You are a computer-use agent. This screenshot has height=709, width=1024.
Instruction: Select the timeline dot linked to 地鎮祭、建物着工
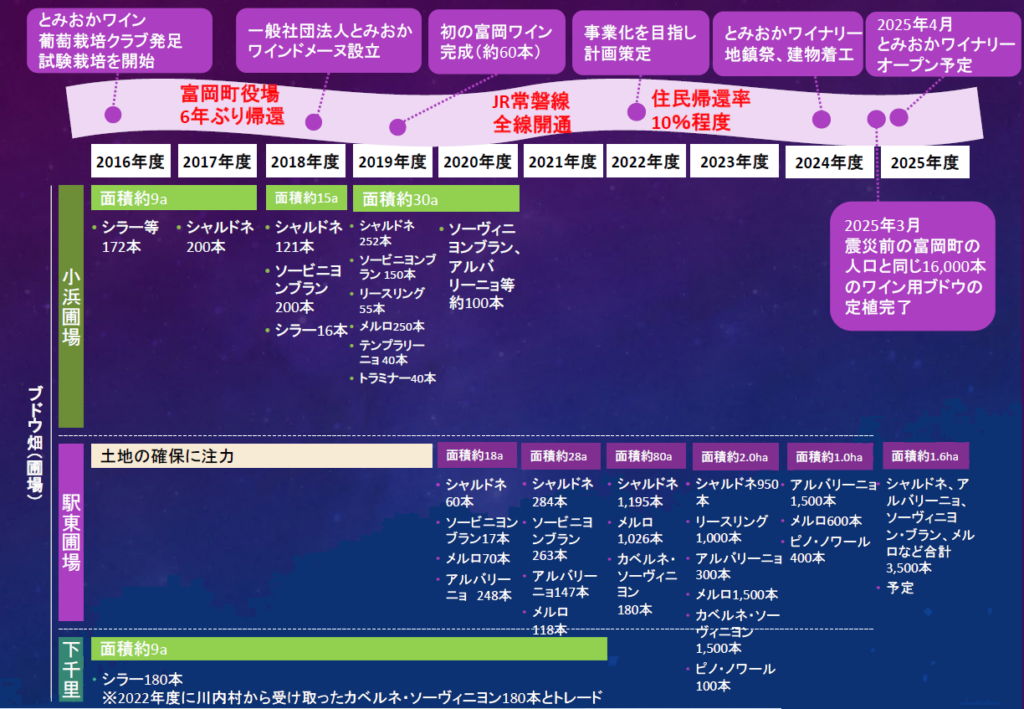click(821, 119)
